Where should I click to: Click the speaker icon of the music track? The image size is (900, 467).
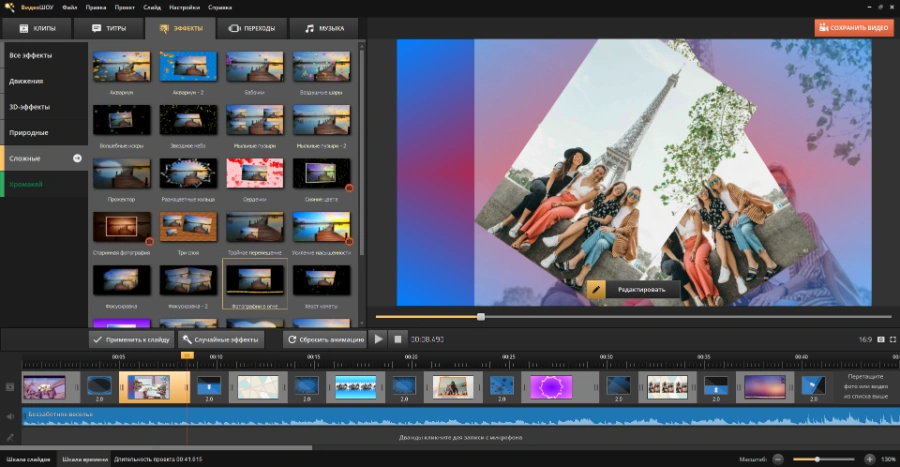tap(10, 417)
